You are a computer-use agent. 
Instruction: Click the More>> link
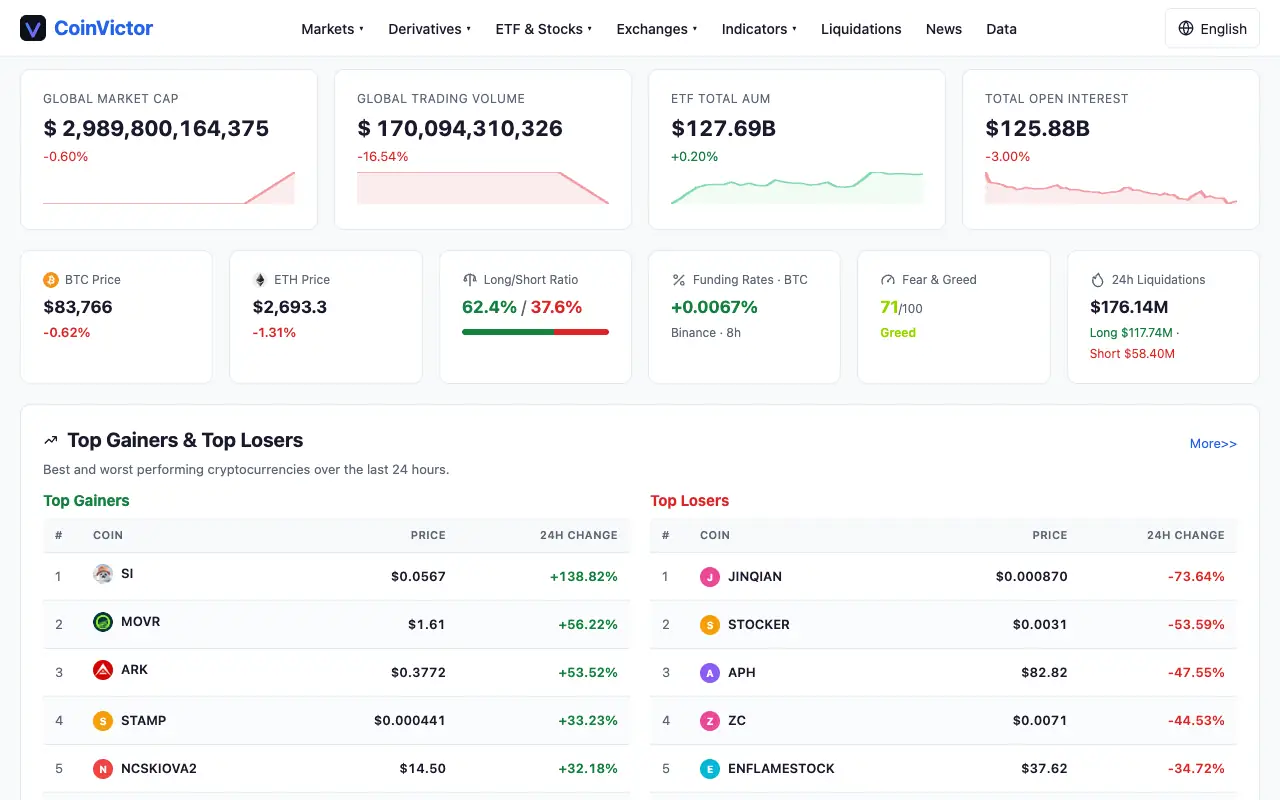click(1213, 444)
